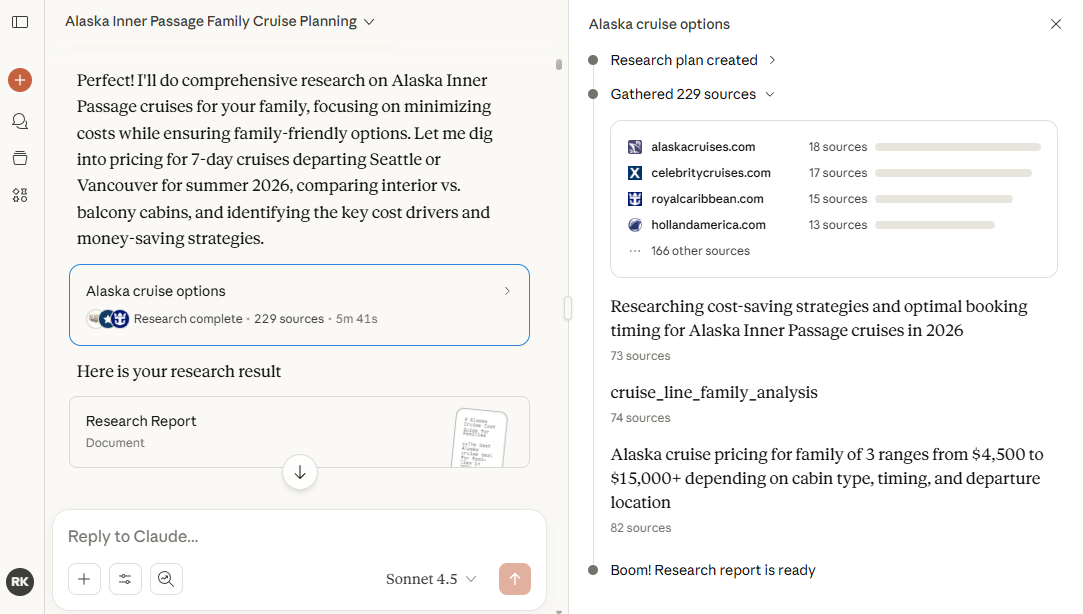The width and height of the screenshot is (1083, 614).
Task: Click into the Reply to Claude field
Action: pyautogui.click(x=299, y=537)
